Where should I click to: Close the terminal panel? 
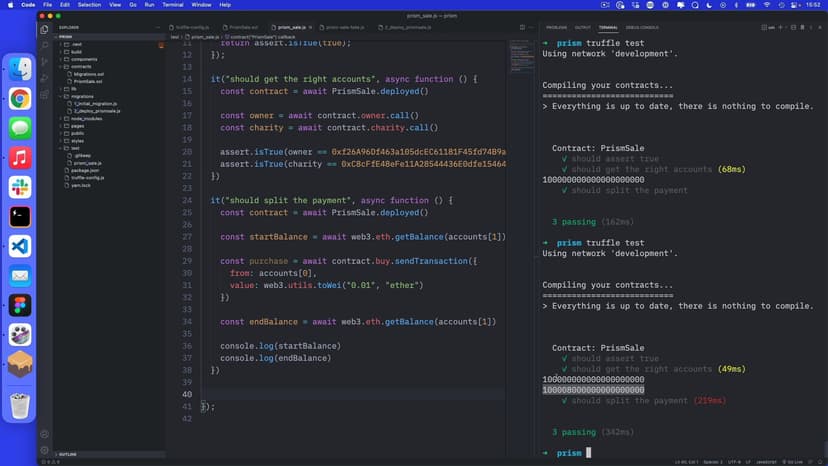point(819,27)
